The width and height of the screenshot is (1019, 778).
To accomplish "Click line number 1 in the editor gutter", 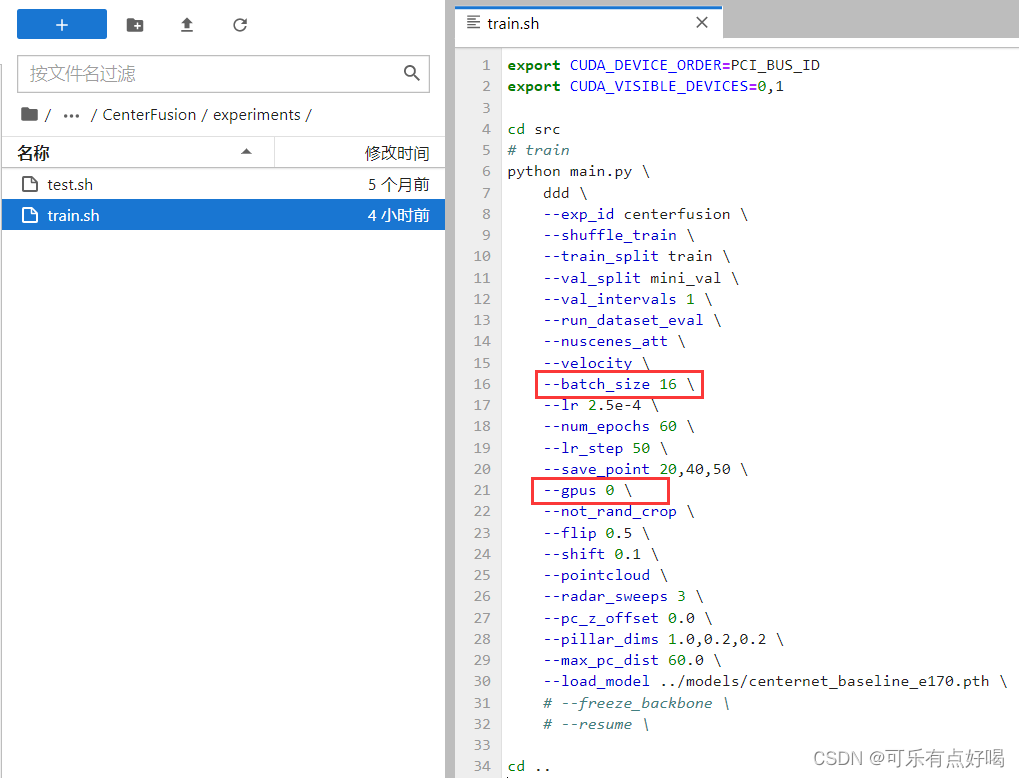I will pos(485,65).
